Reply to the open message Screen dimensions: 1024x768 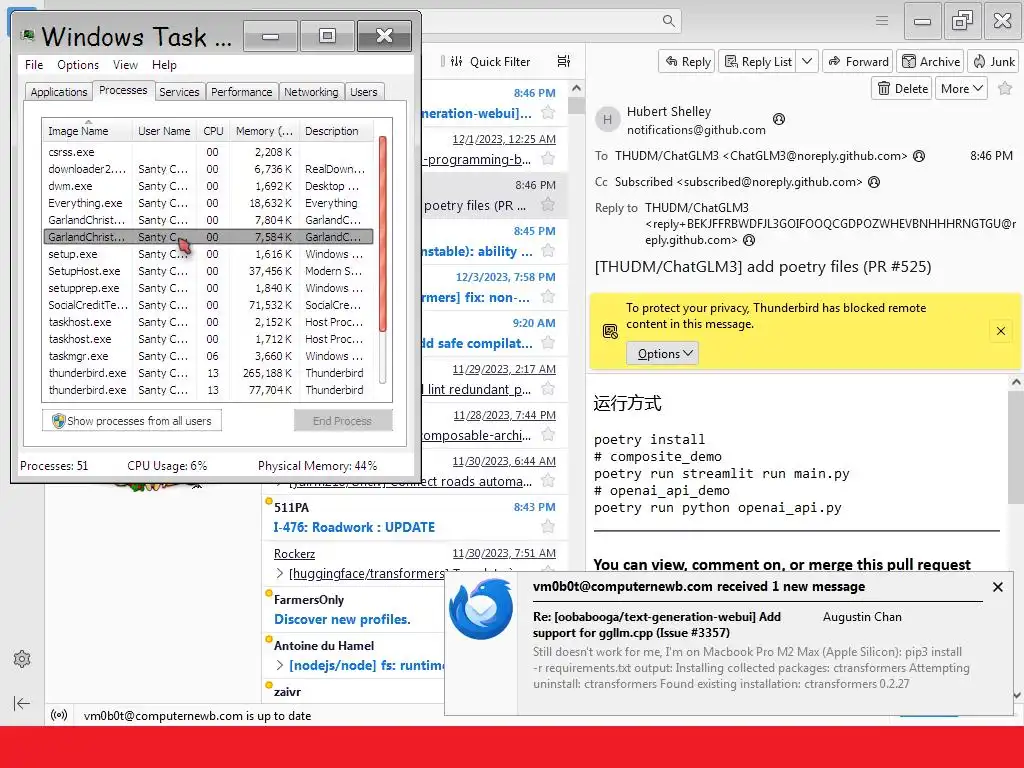point(687,61)
